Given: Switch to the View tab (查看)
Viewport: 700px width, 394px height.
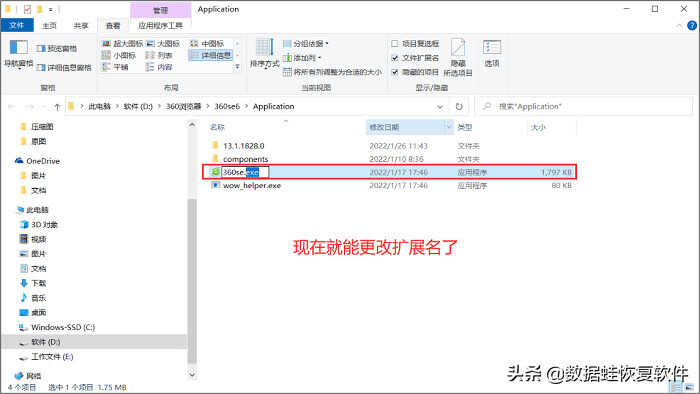Looking at the screenshot, I should (x=113, y=26).
